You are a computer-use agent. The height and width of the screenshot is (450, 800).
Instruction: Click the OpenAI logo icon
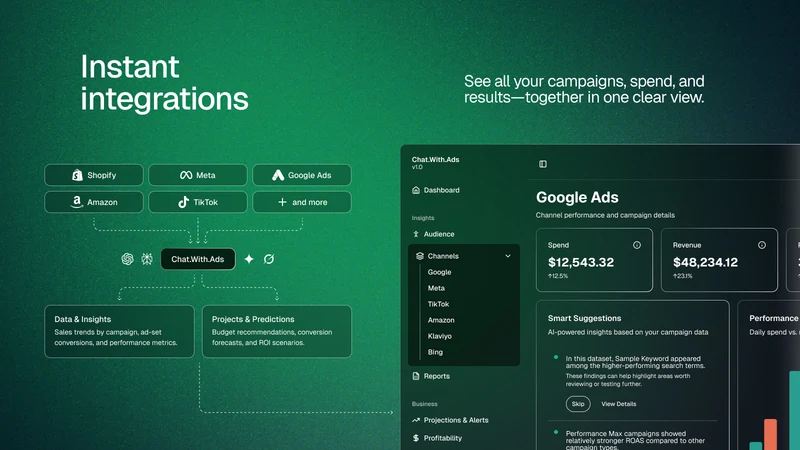point(127,259)
